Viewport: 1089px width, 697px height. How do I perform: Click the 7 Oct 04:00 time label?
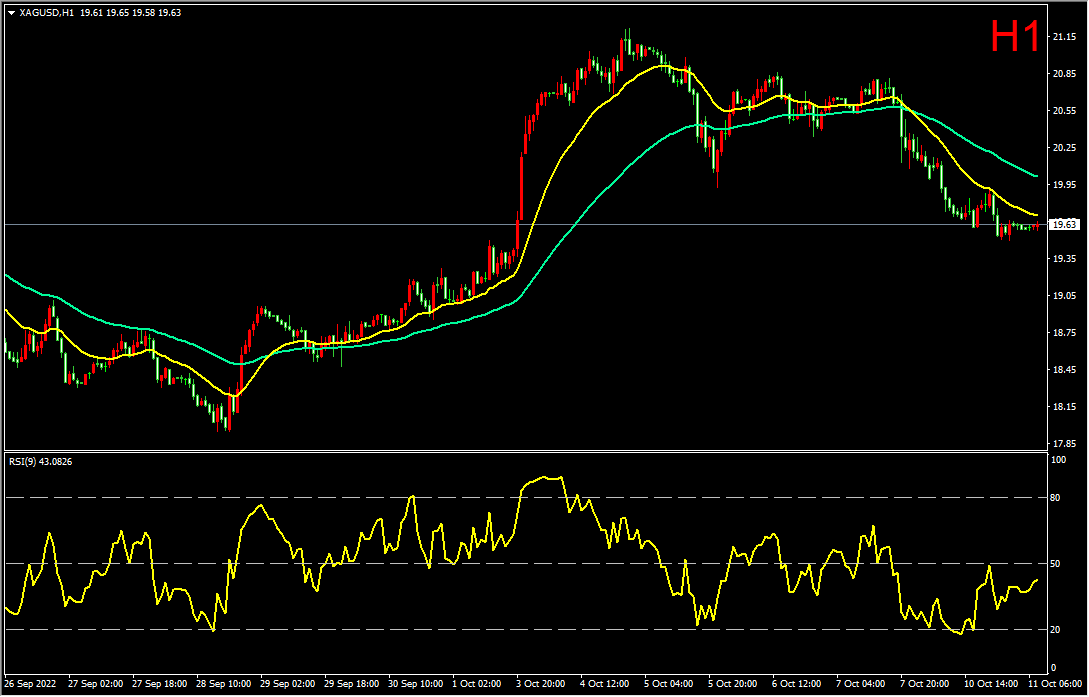(x=860, y=684)
